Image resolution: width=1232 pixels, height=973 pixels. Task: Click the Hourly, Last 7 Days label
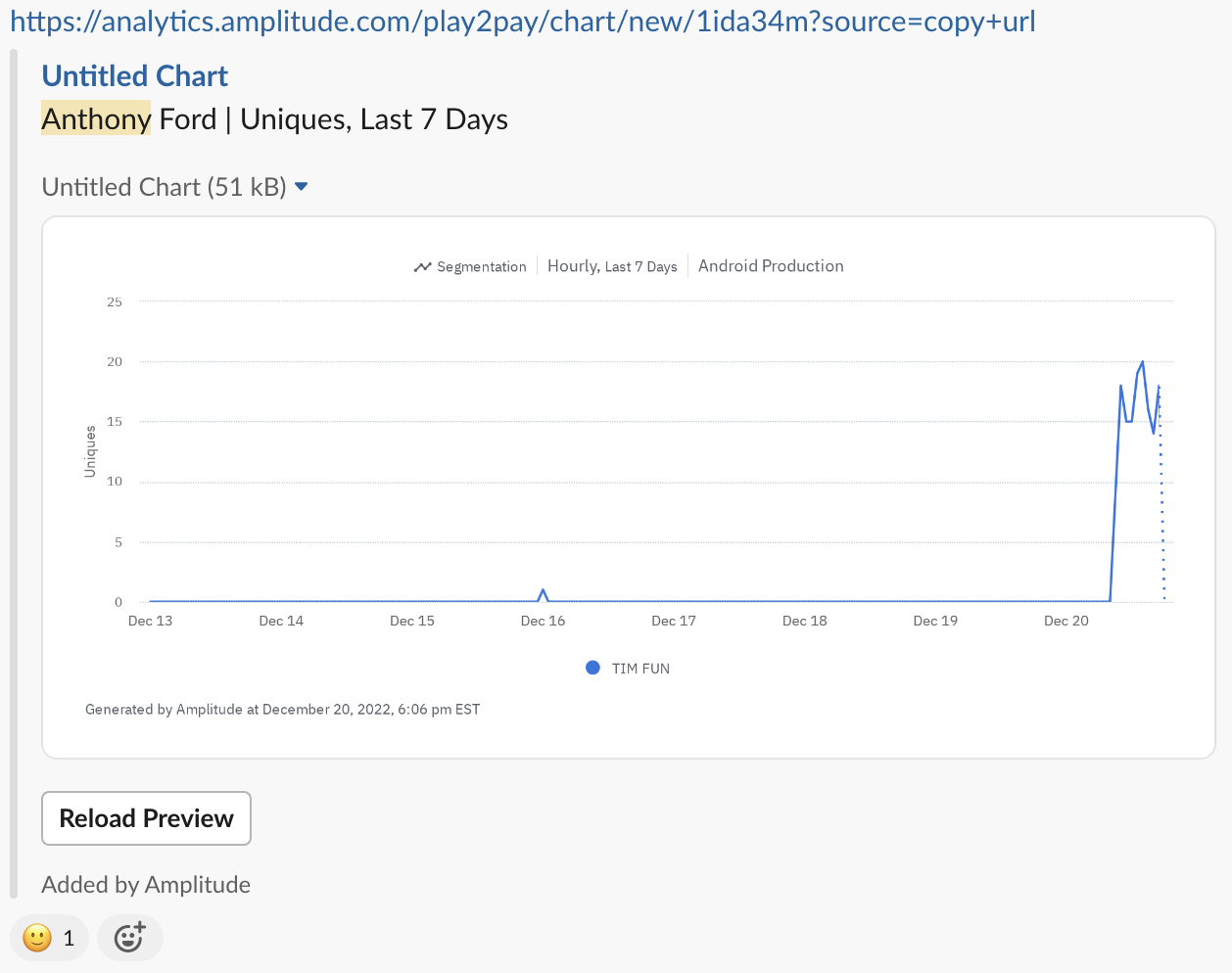coord(612,266)
